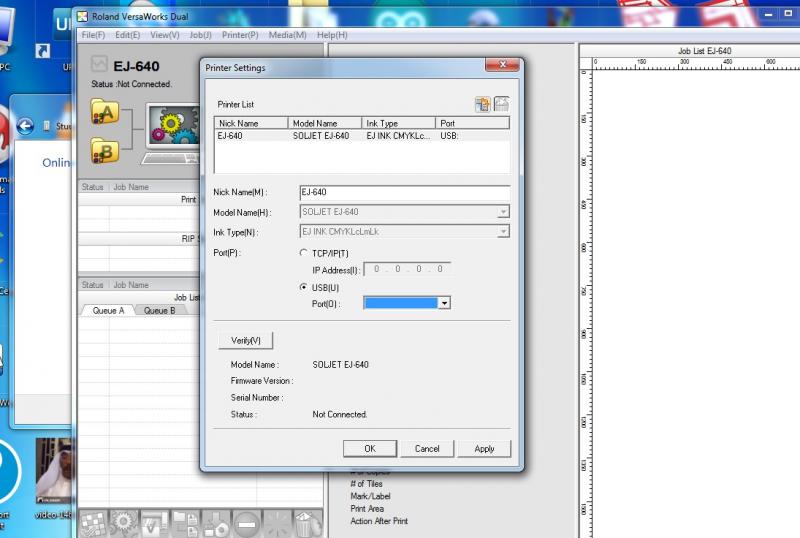
Task: Click the desktop shortcut arrow icon
Action: (43, 51)
